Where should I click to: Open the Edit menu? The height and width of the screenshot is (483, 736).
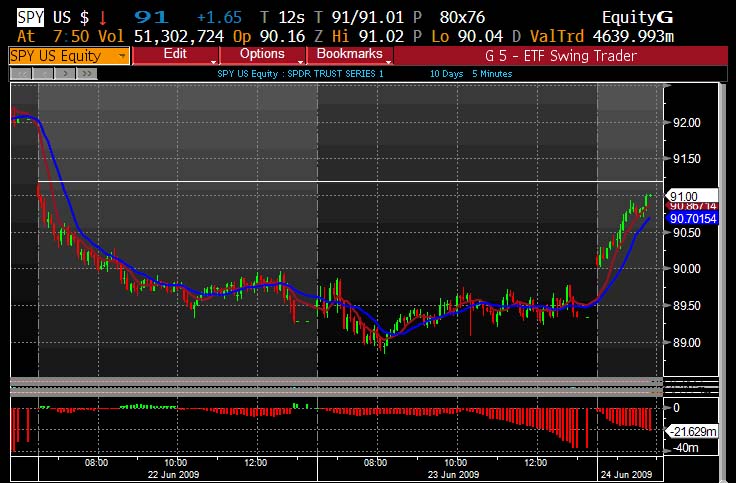[x=176, y=55]
